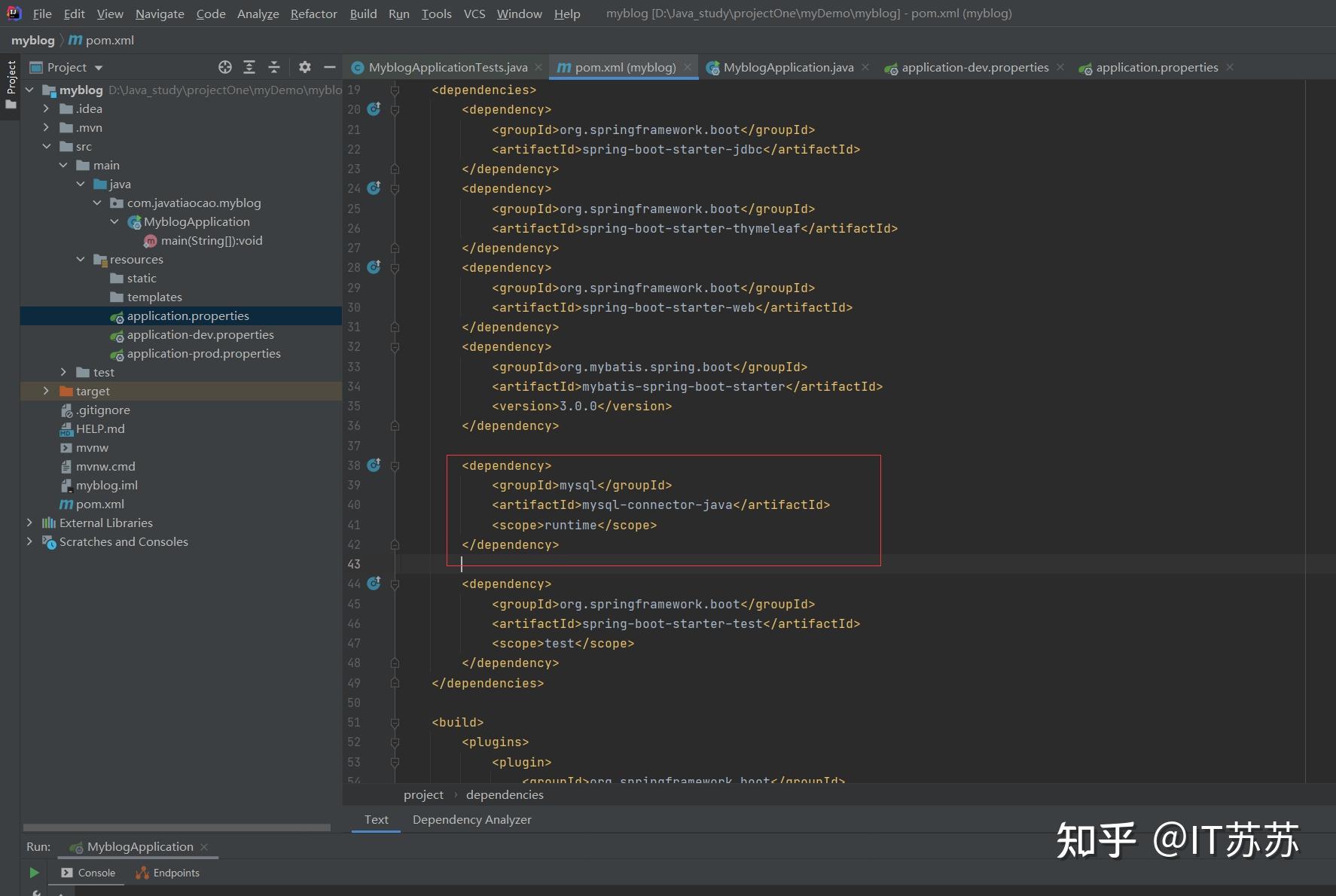This screenshot has width=1336, height=896.
Task: Collapse the myblog root project node
Action: [x=29, y=90]
